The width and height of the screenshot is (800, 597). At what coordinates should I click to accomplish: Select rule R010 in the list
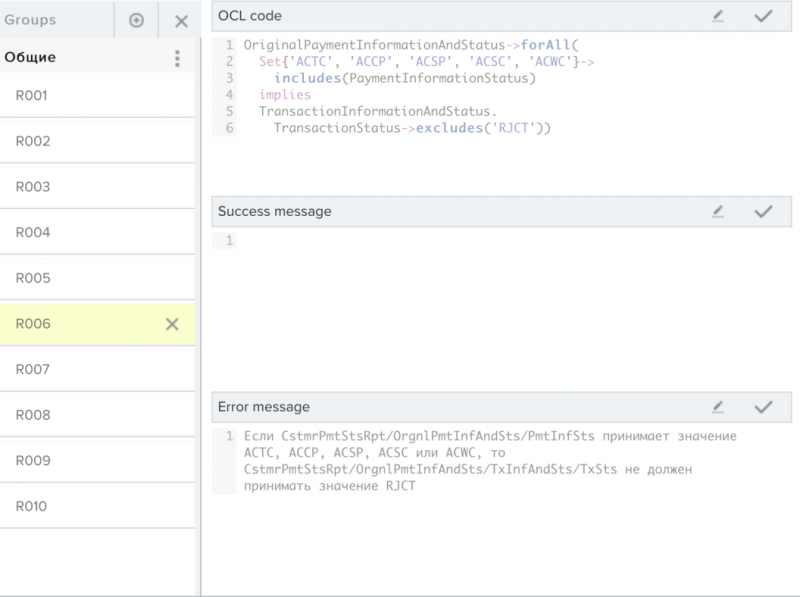97,507
